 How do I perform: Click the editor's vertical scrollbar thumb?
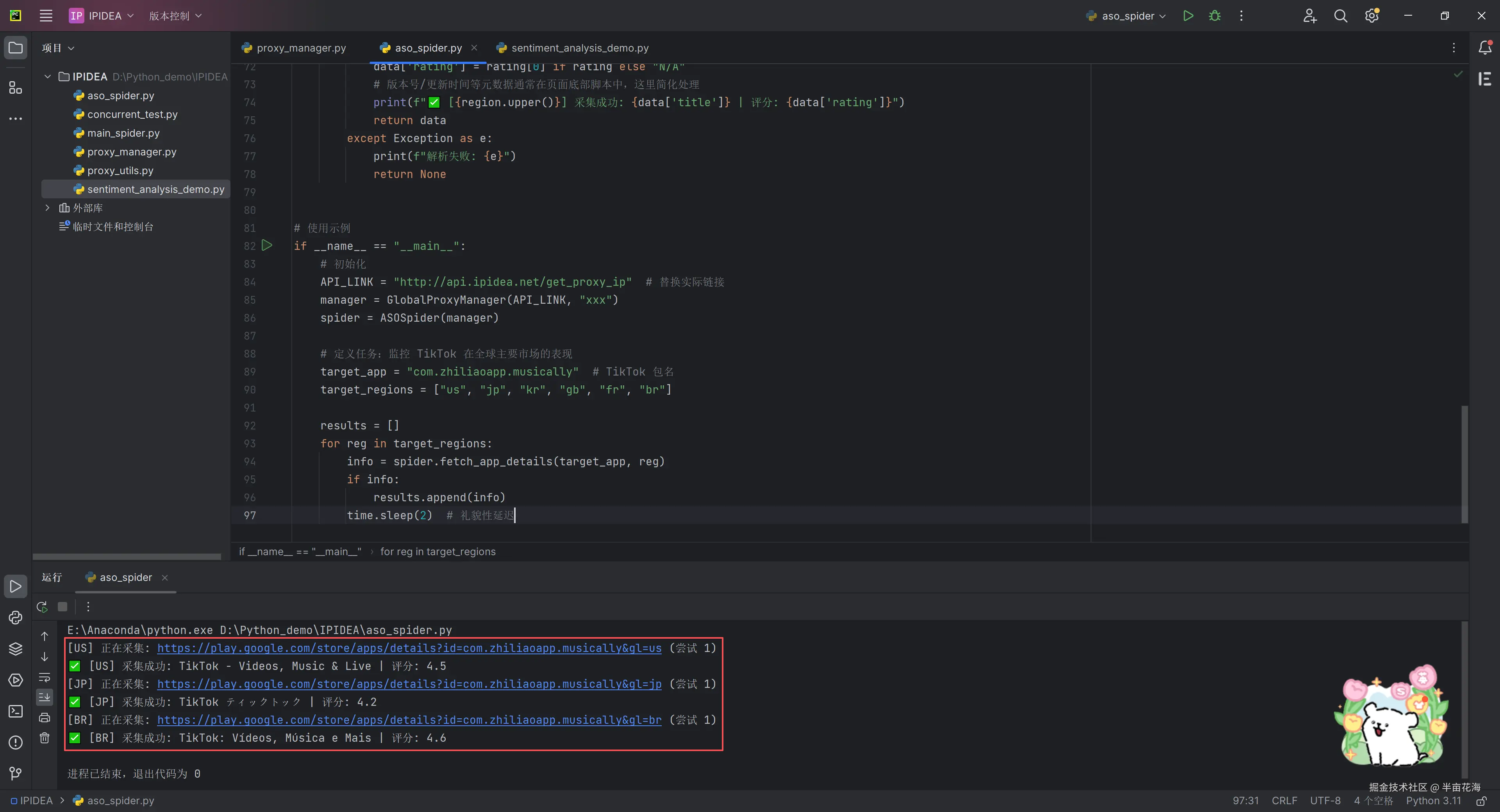click(1464, 464)
